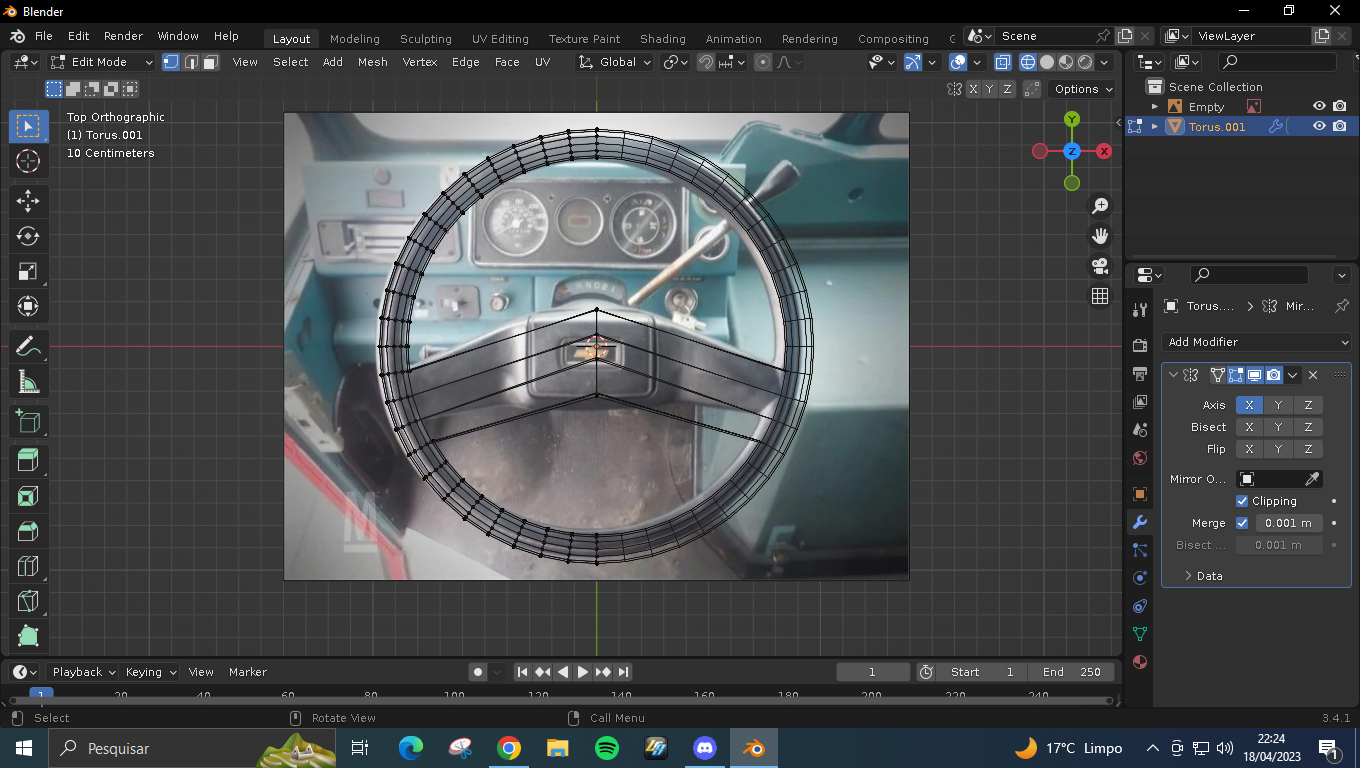The image size is (1360, 768).
Task: Select the 3D Cursor tool
Action: tap(28, 161)
